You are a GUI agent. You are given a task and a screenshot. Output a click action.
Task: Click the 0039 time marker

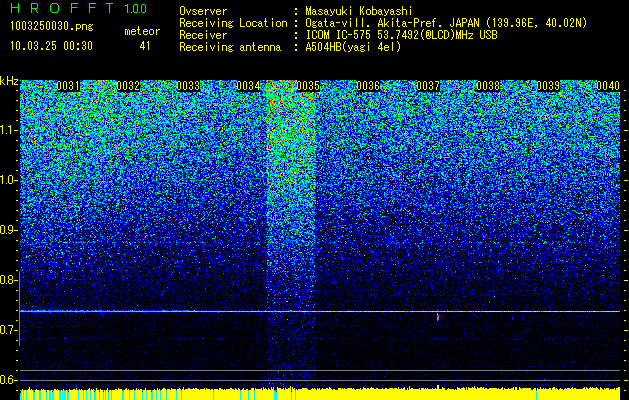548,86
